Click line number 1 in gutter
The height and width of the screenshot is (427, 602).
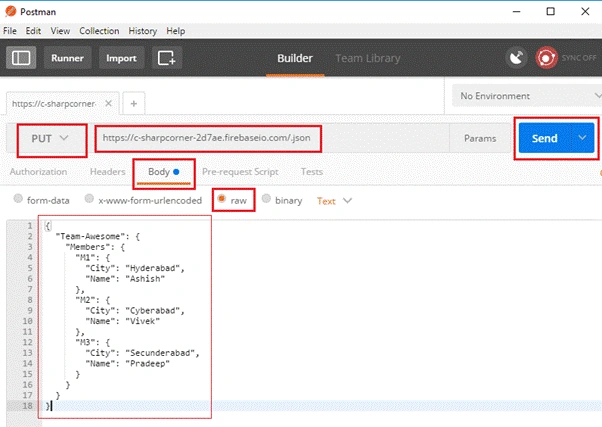pyautogui.click(x=30, y=226)
